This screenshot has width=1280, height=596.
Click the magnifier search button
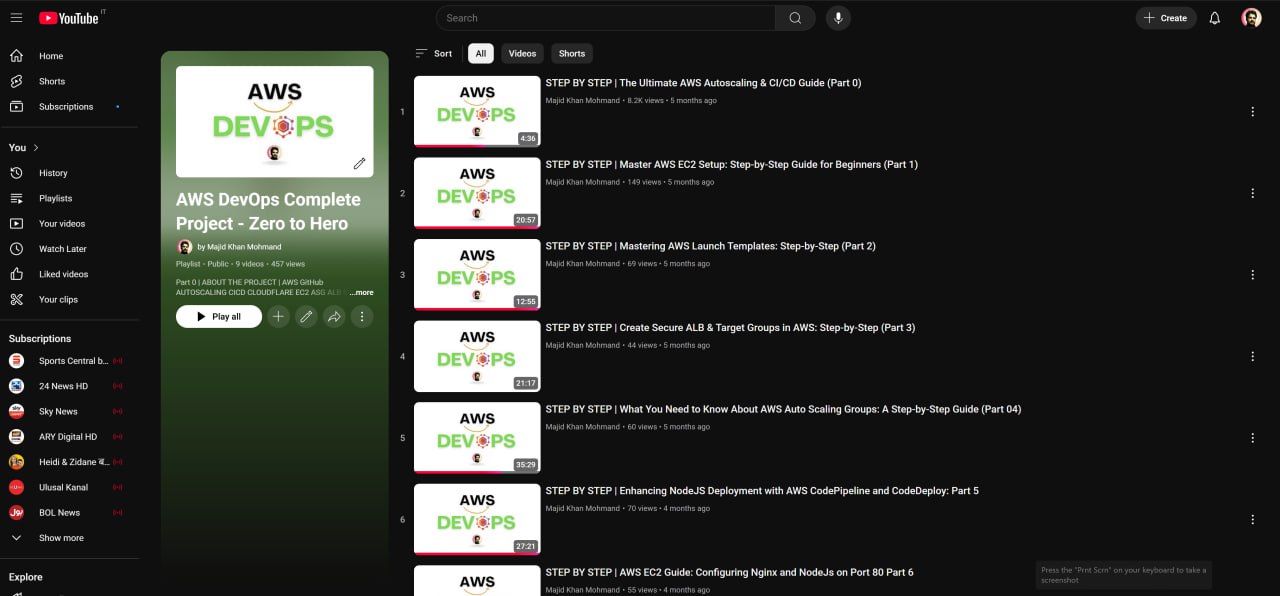(x=795, y=18)
